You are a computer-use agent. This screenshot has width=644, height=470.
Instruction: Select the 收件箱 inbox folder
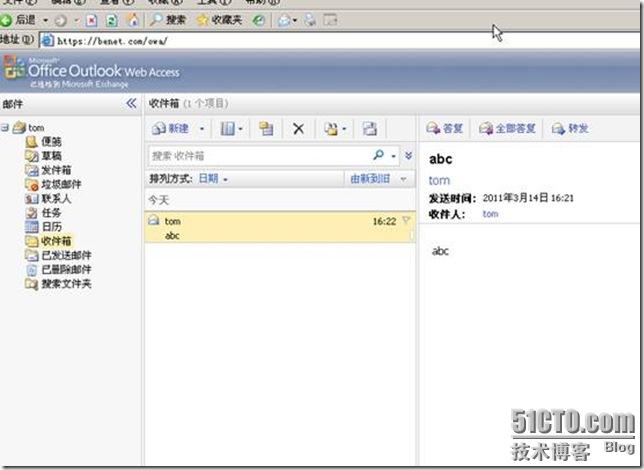tap(48, 241)
